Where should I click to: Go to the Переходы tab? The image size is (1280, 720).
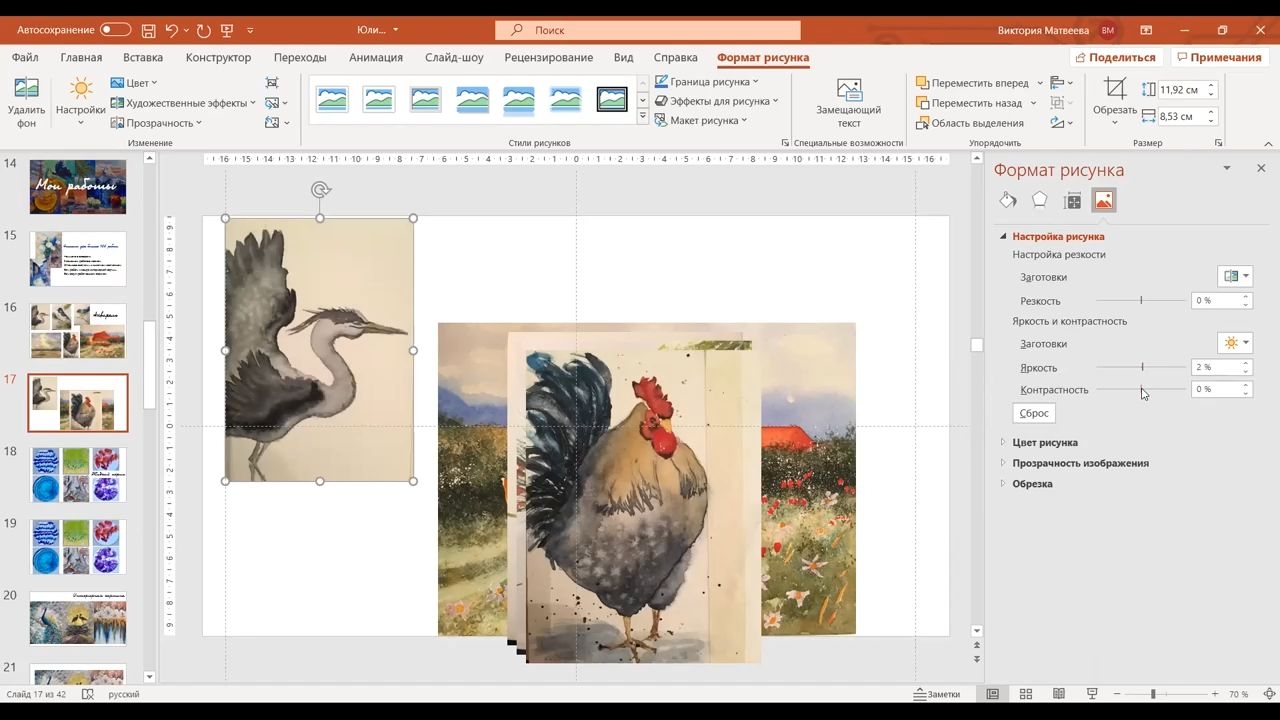[x=300, y=57]
